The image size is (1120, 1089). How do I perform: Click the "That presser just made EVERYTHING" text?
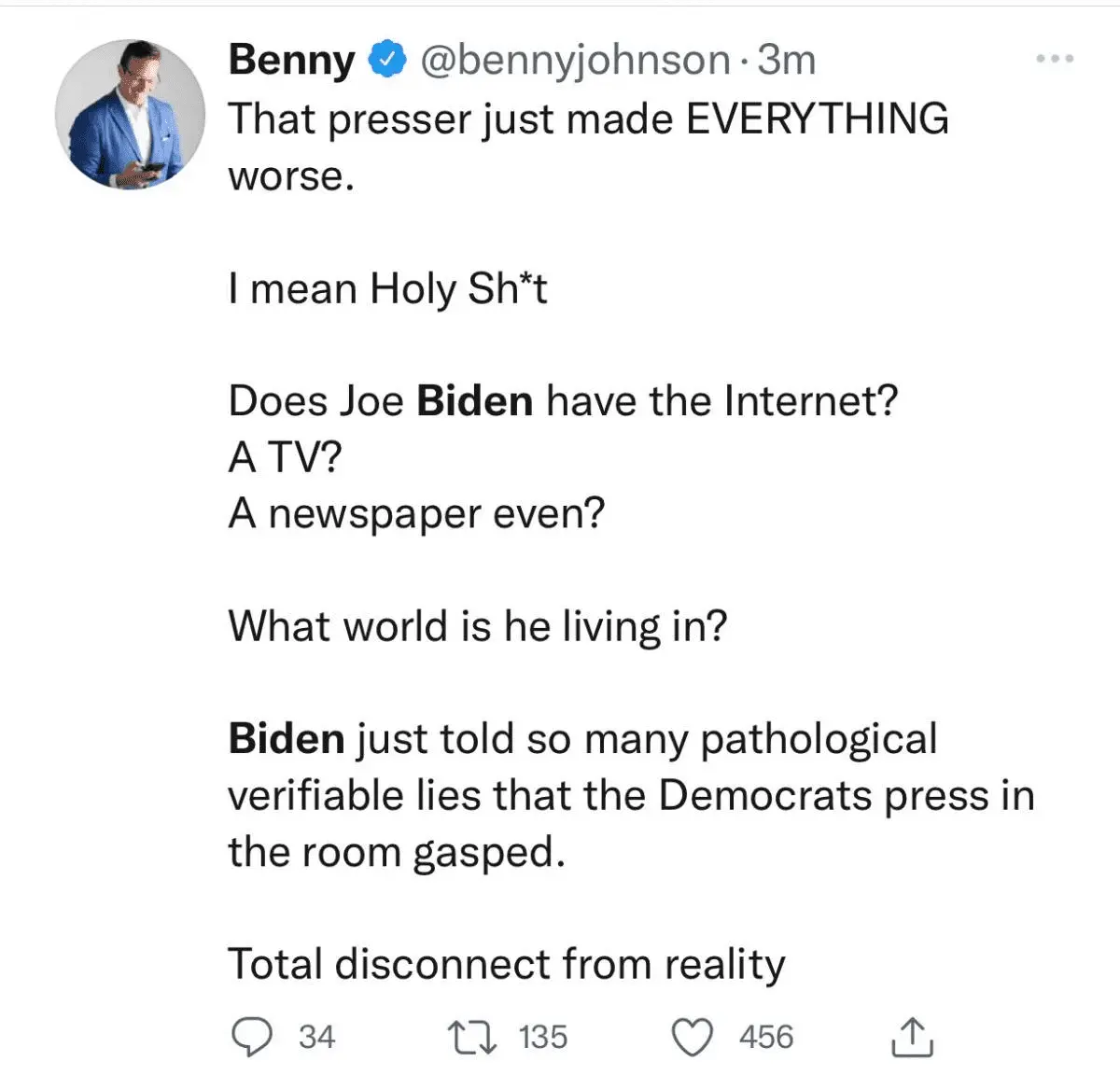tap(588, 119)
